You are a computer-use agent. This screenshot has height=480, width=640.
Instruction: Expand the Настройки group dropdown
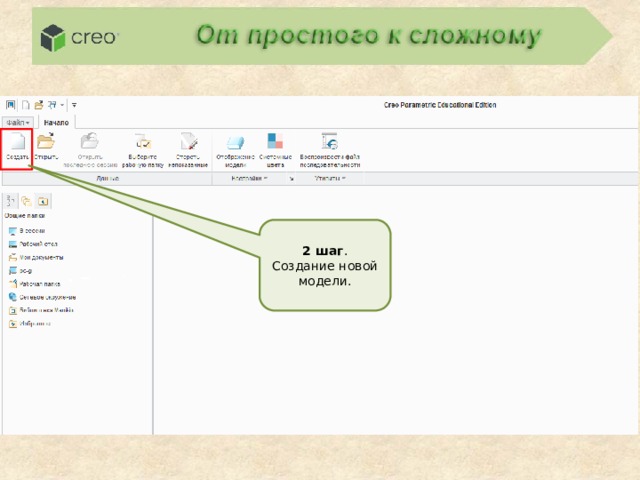pyautogui.click(x=249, y=178)
